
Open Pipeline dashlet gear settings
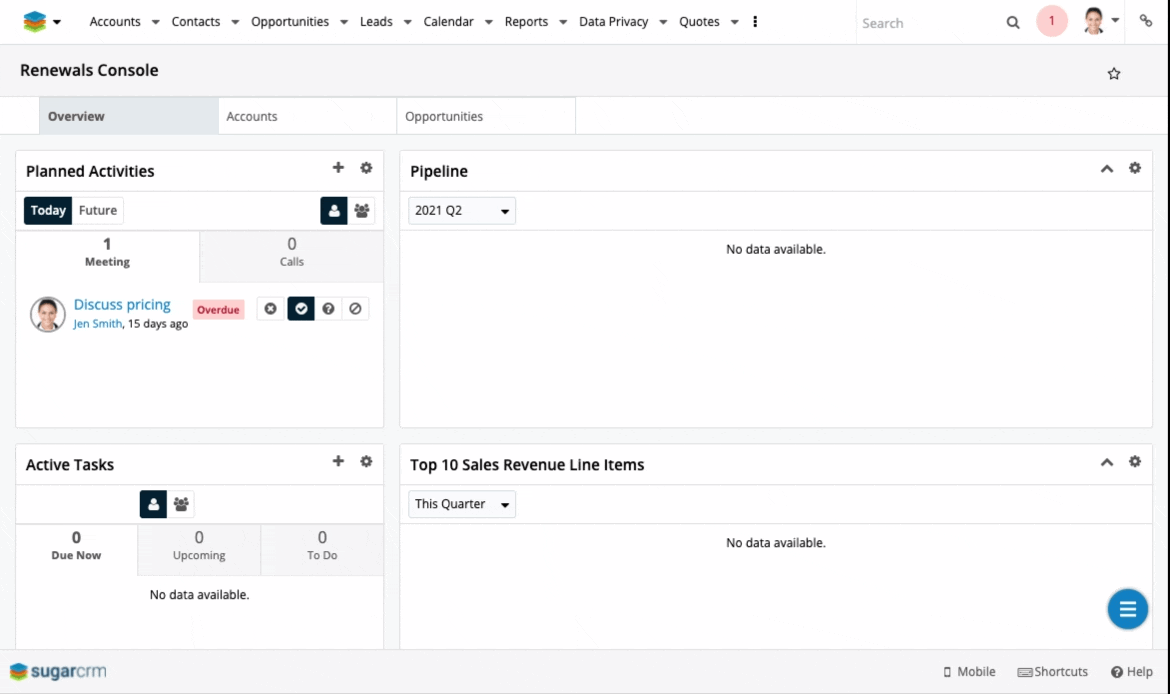1135,168
